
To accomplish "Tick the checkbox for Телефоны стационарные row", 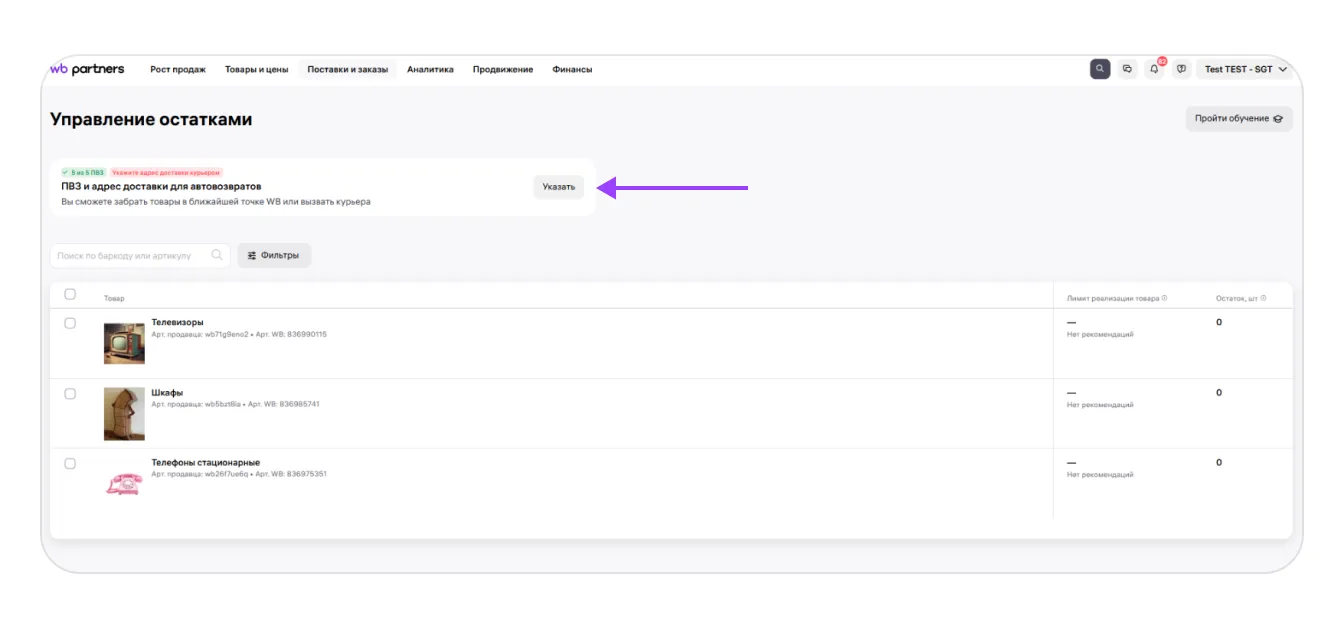I will (70, 463).
